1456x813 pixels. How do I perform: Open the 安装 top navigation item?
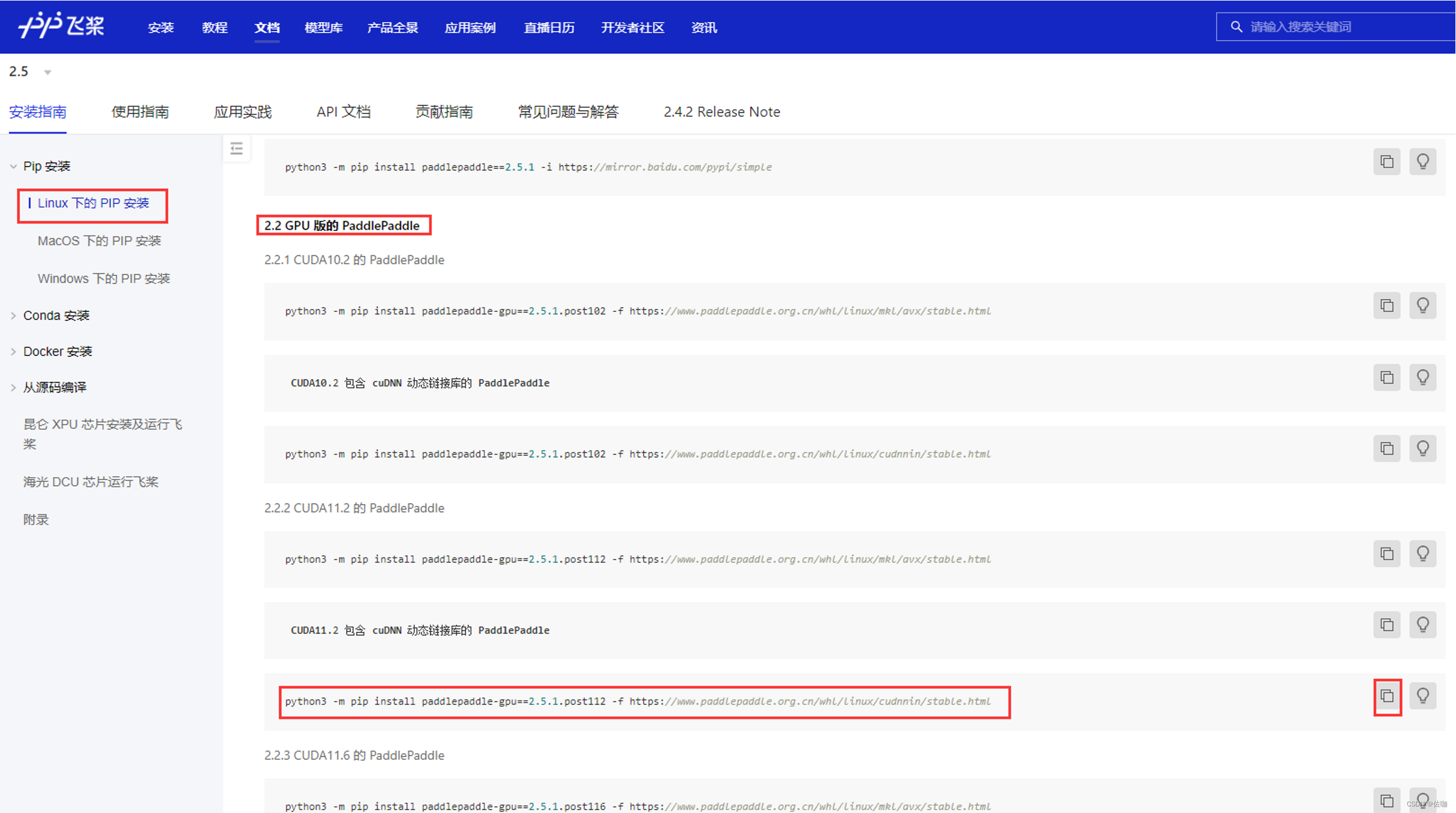tap(161, 28)
